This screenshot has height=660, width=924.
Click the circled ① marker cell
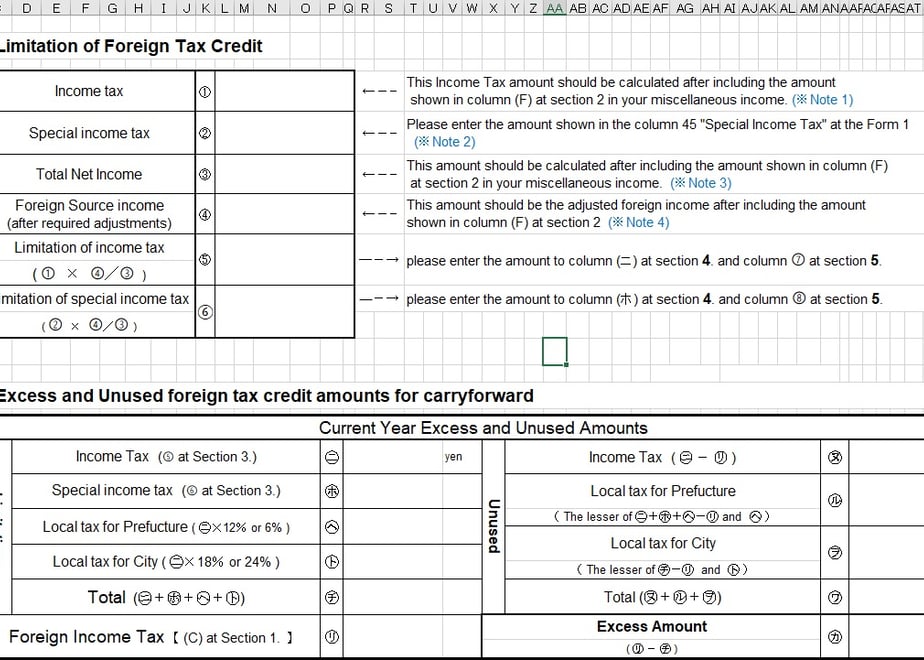click(x=205, y=91)
